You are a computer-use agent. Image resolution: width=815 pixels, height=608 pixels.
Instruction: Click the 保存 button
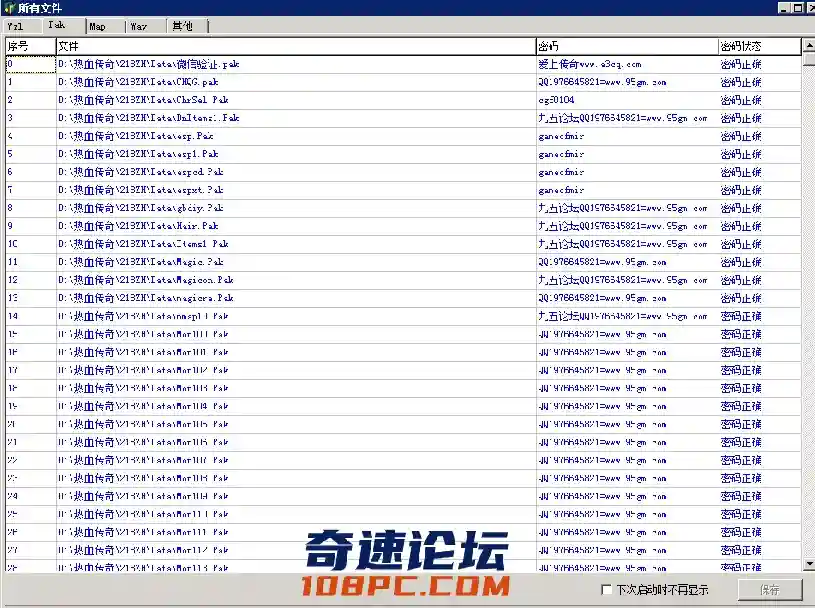[x=770, y=589]
